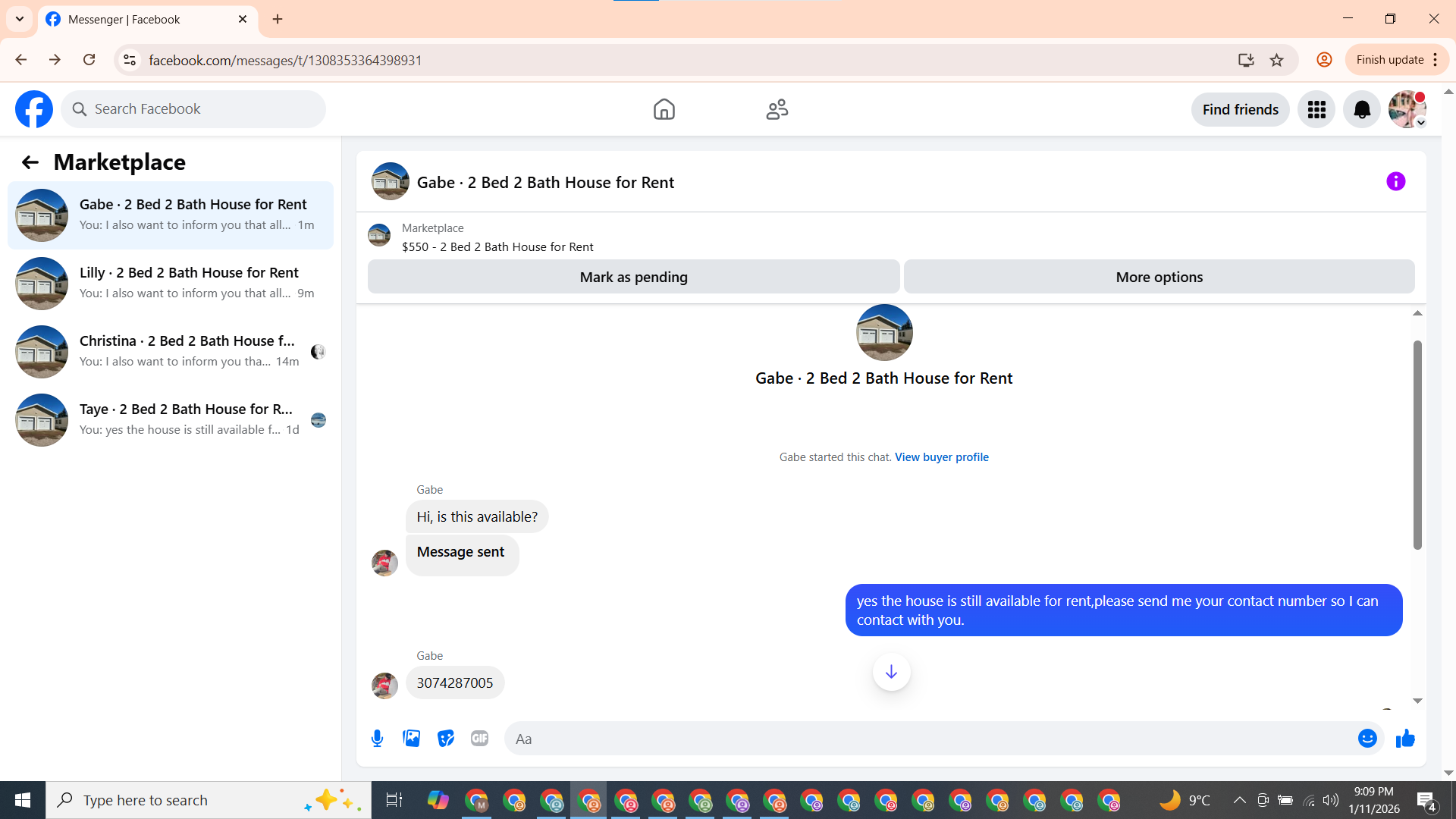Open Chrome profile icon

tap(1324, 60)
